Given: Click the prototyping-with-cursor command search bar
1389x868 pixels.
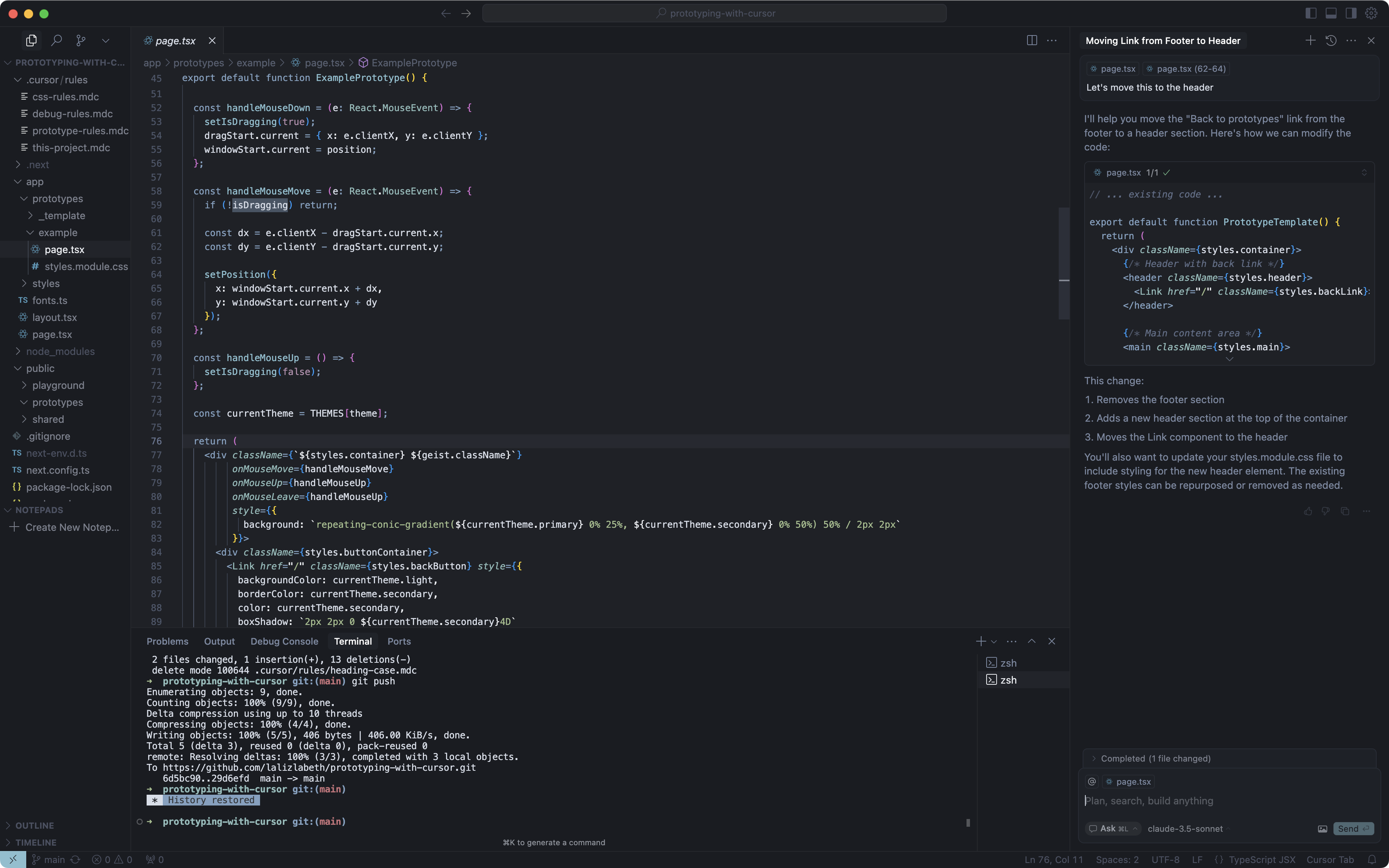Looking at the screenshot, I should 714,13.
